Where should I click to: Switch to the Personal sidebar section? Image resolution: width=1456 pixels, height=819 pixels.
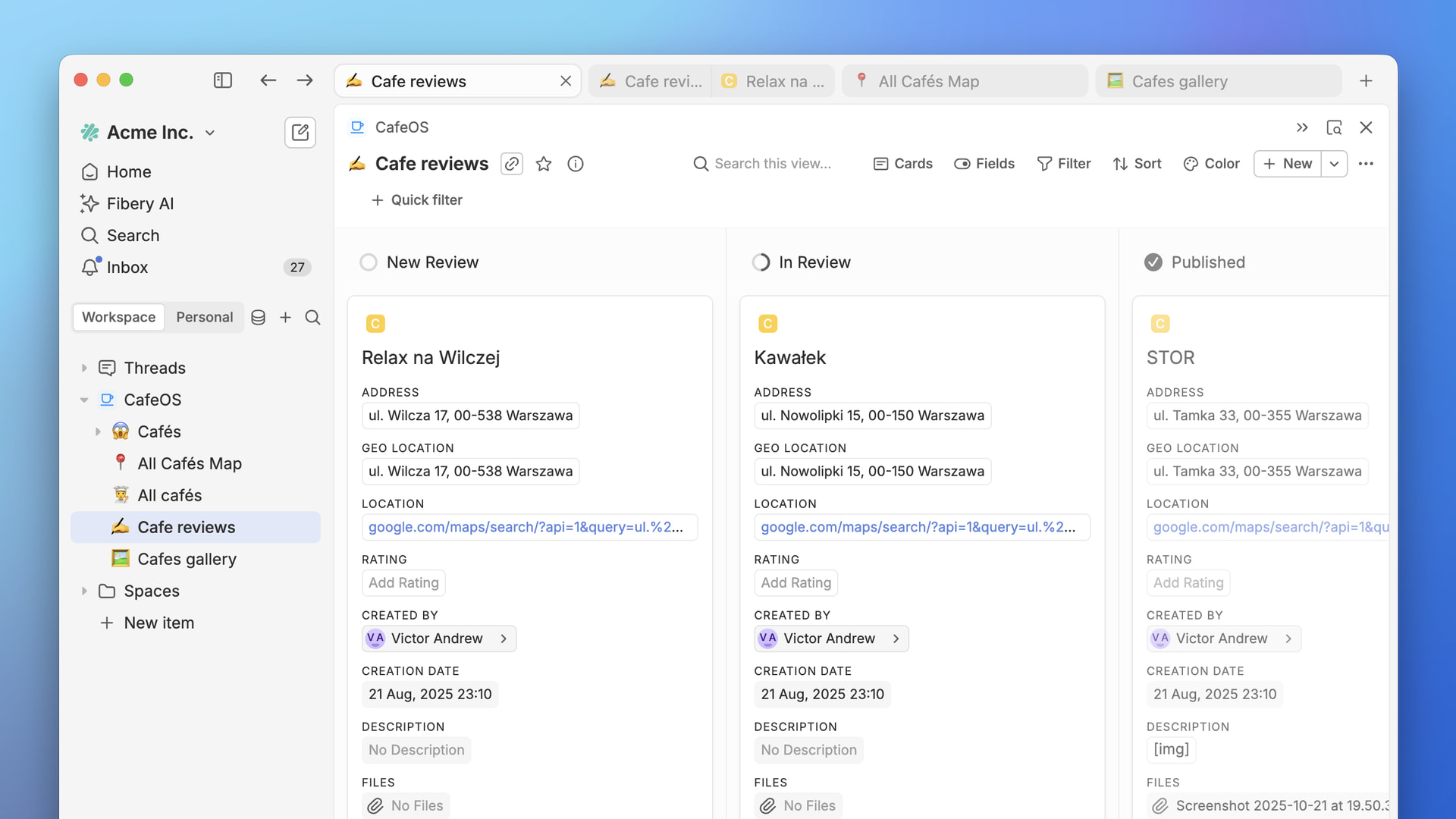pos(204,318)
